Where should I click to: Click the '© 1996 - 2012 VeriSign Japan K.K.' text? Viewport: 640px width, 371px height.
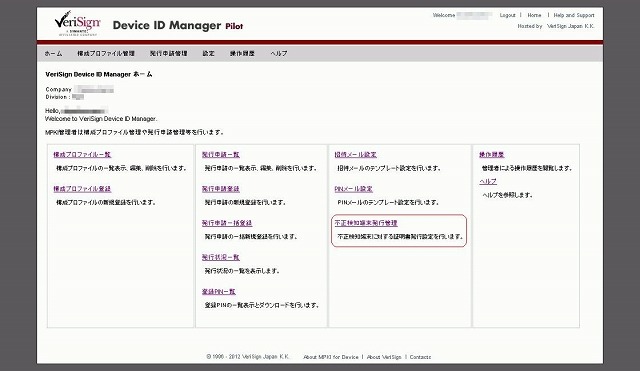click(248, 357)
